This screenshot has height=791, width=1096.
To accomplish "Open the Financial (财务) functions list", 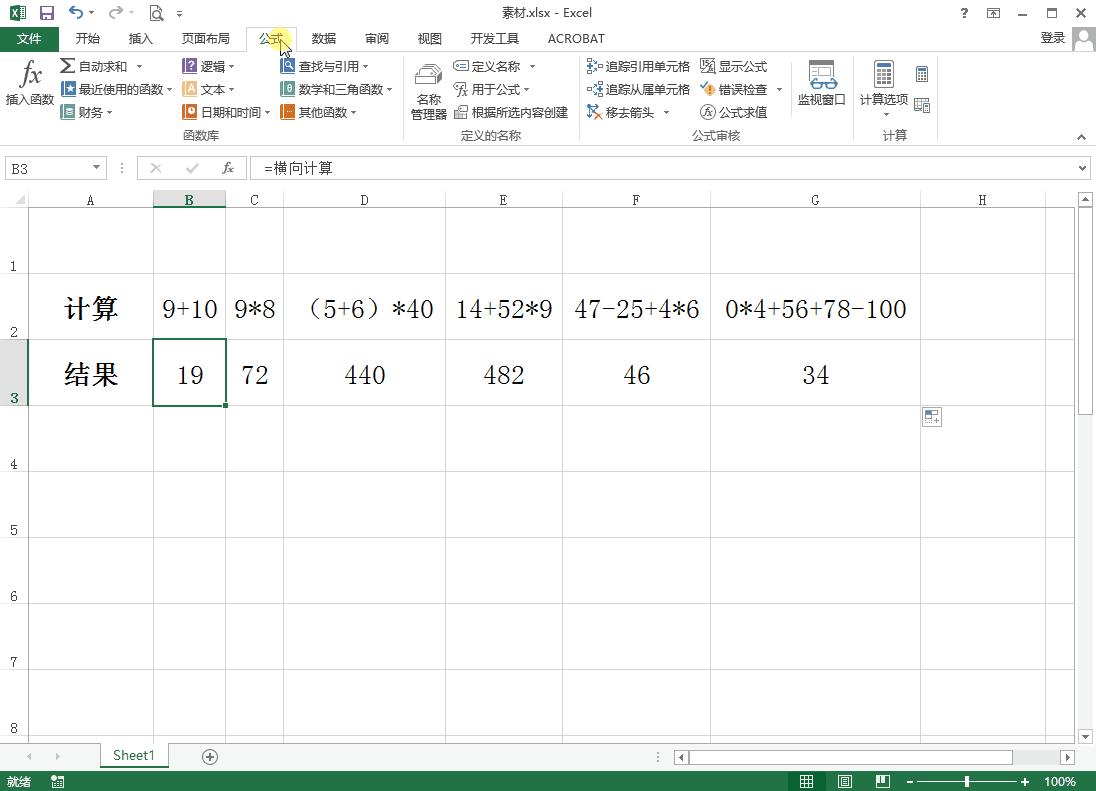I will click(86, 112).
